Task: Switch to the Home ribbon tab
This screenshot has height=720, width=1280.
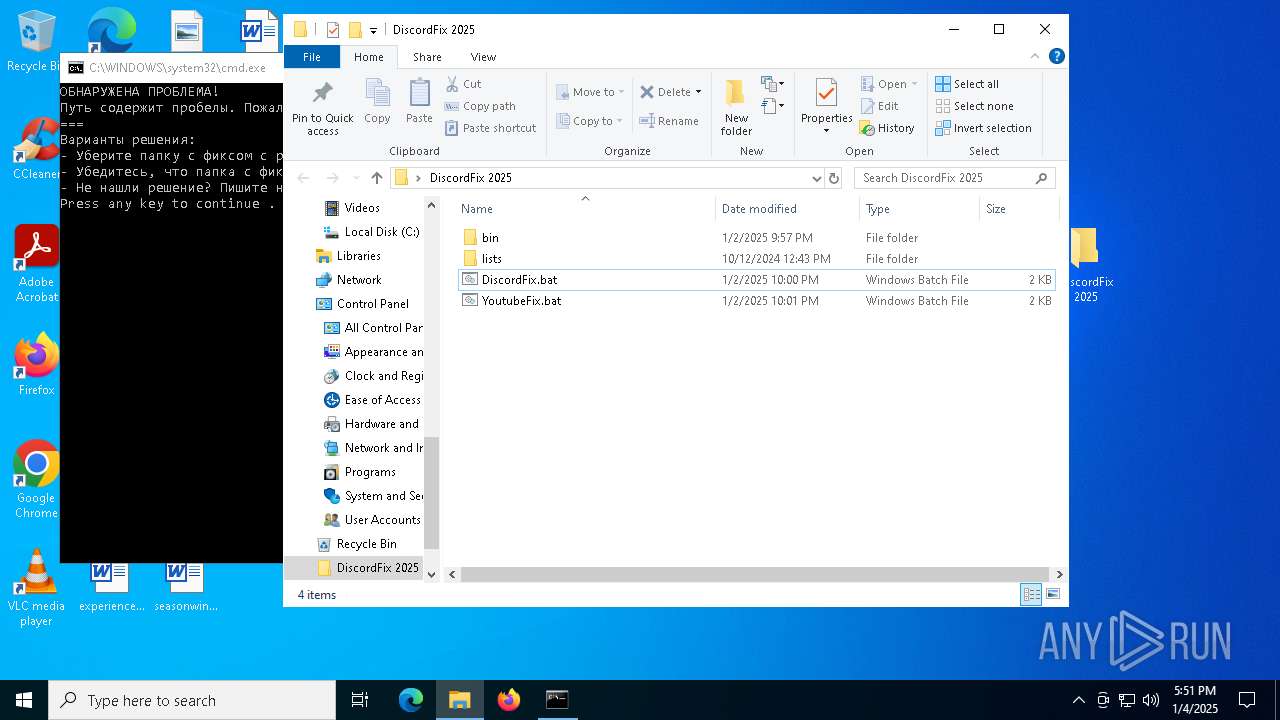Action: [368, 57]
